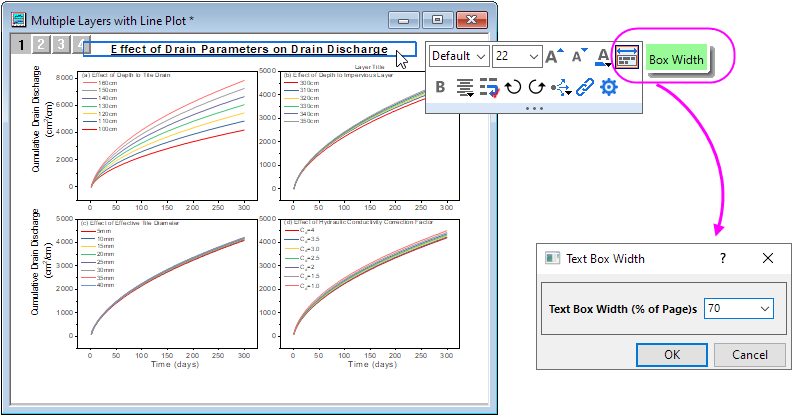The image size is (802, 416).
Task: Open properties via blue gear icon
Action: pos(608,88)
